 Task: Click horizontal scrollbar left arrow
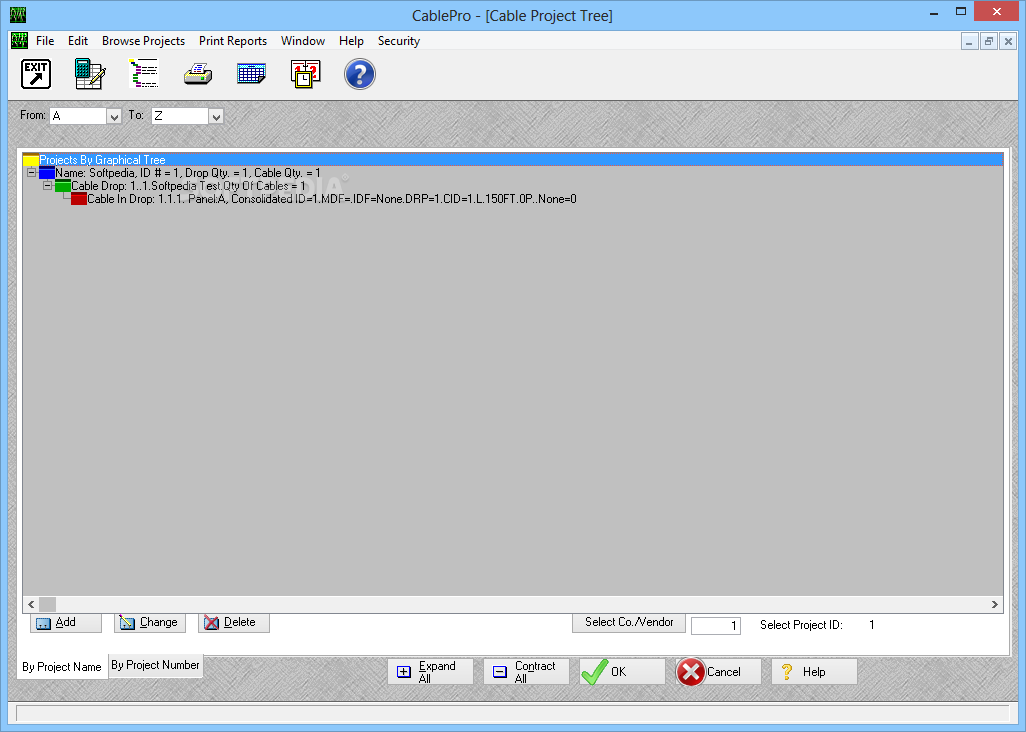[x=31, y=604]
